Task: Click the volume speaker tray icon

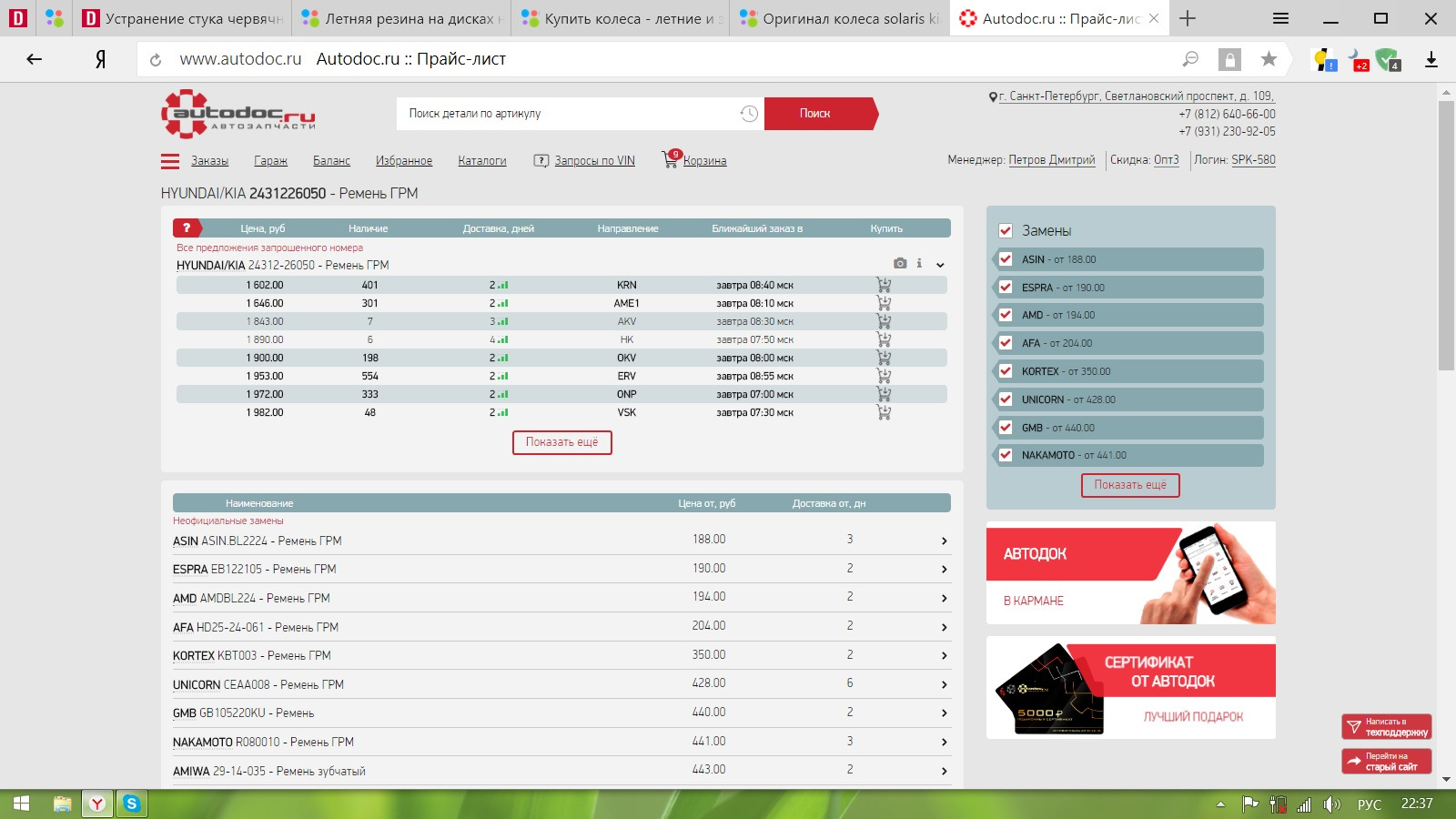Action: 1332,804
